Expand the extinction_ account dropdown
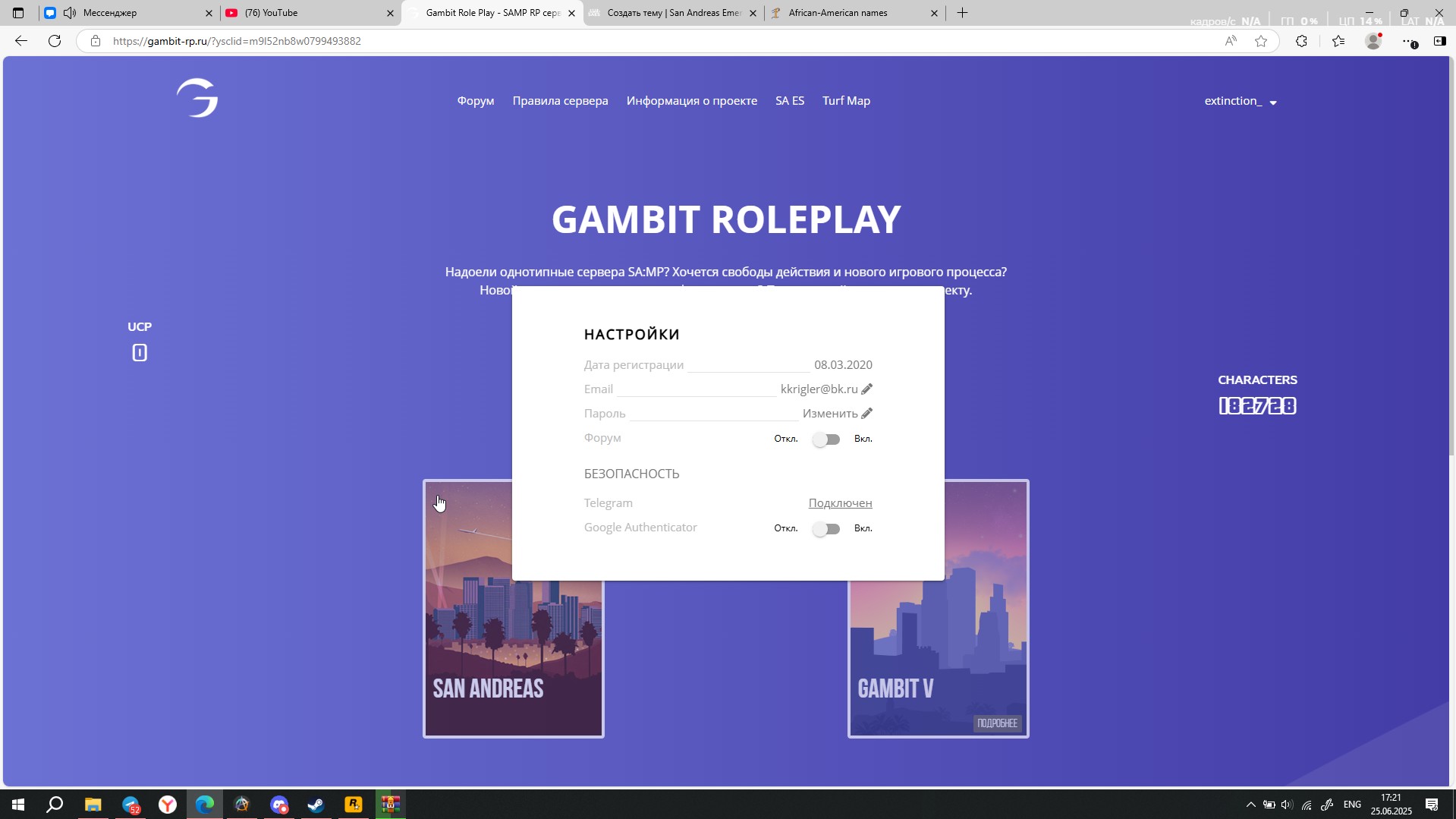The image size is (1456, 819). (1241, 101)
